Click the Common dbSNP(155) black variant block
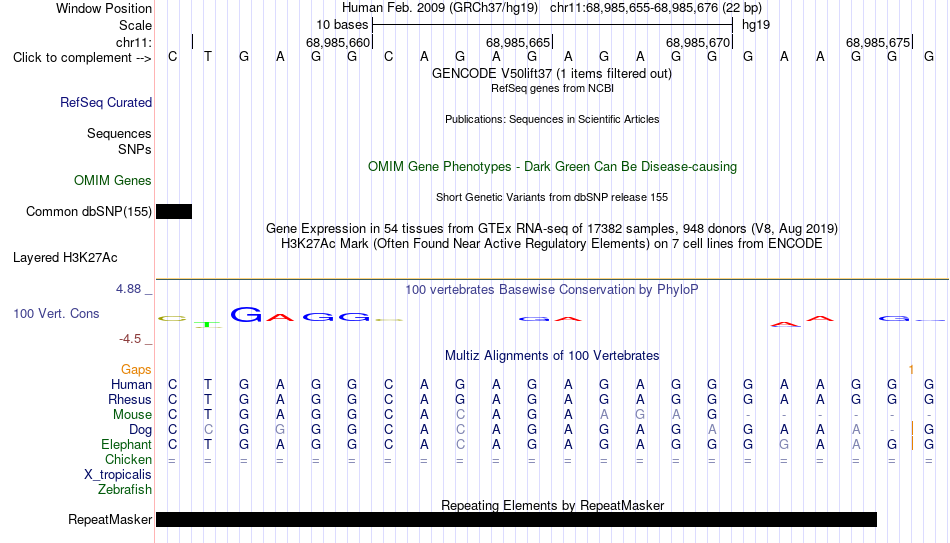The width and height of the screenshot is (950, 543). [x=174, y=212]
